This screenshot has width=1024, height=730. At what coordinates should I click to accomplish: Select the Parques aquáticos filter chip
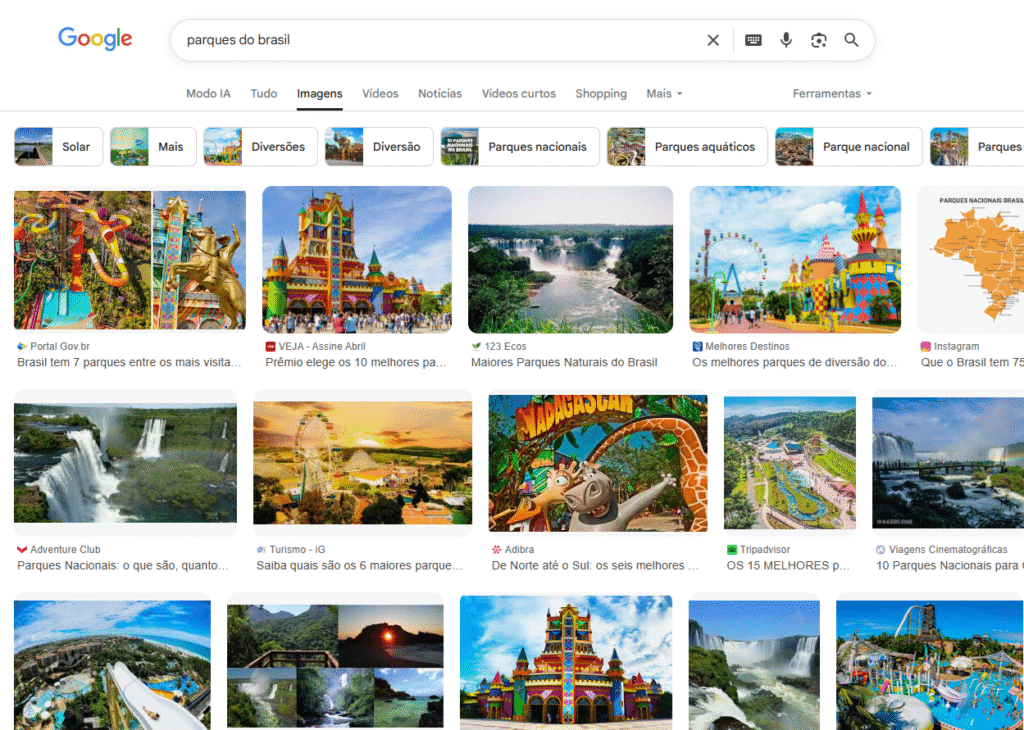click(687, 146)
